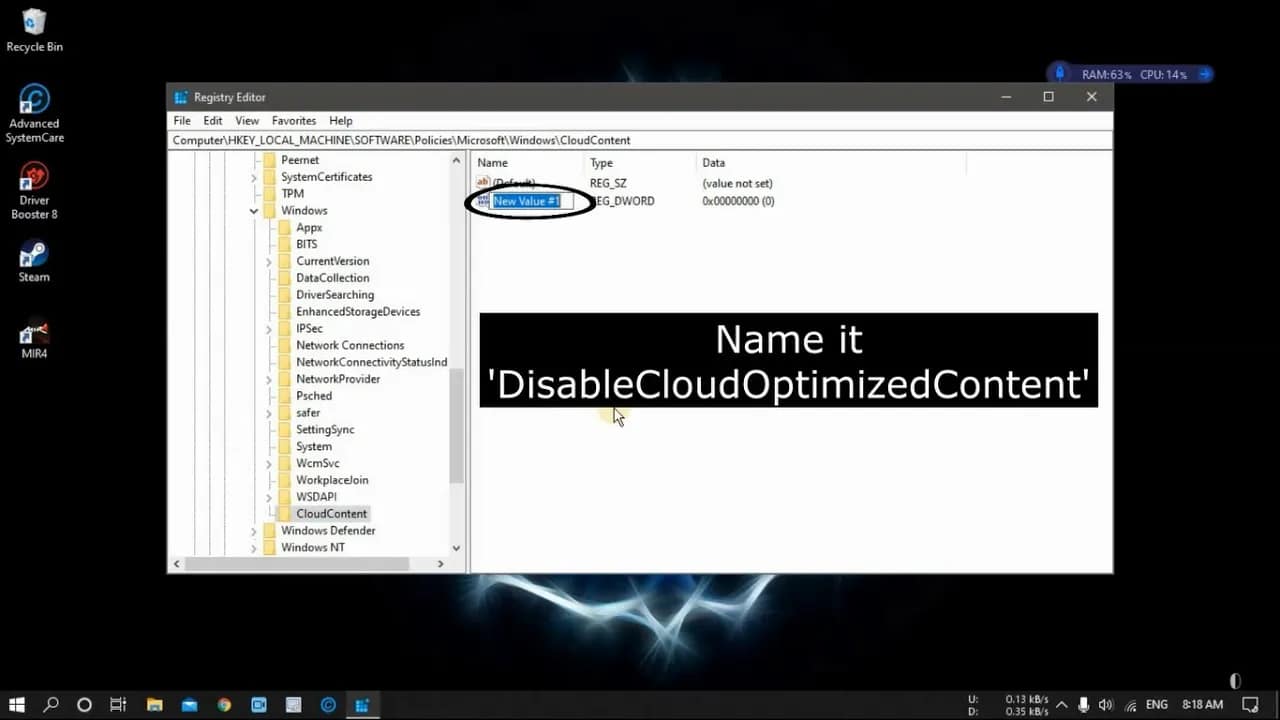Click the (Default) REG_SZ value icon

(x=484, y=183)
